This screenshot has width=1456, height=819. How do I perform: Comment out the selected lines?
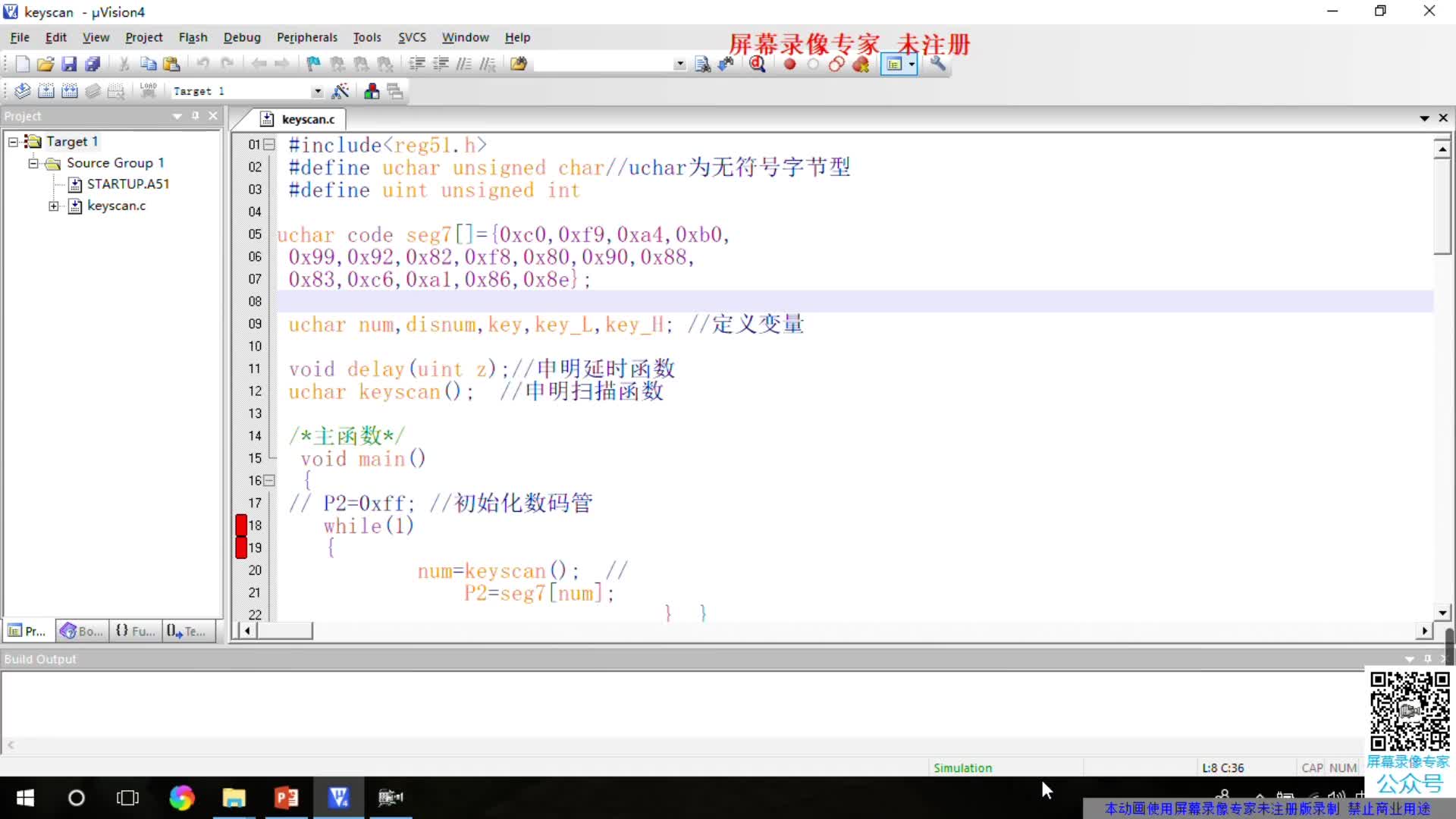pos(464,64)
